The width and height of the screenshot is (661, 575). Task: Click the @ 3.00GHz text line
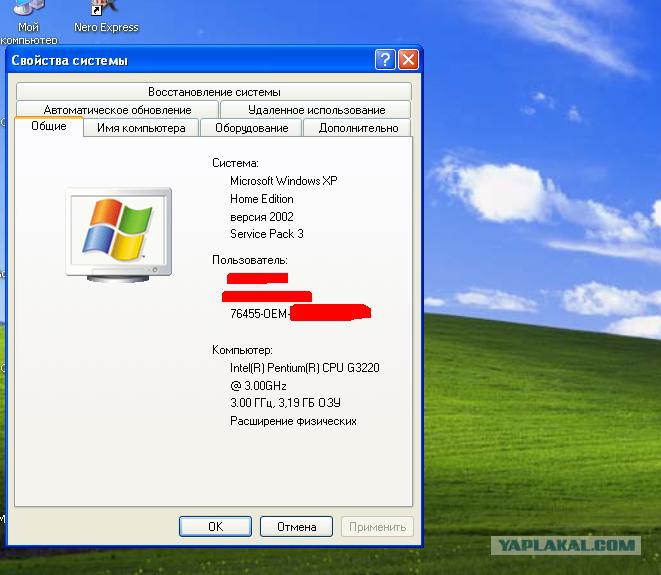click(x=258, y=386)
